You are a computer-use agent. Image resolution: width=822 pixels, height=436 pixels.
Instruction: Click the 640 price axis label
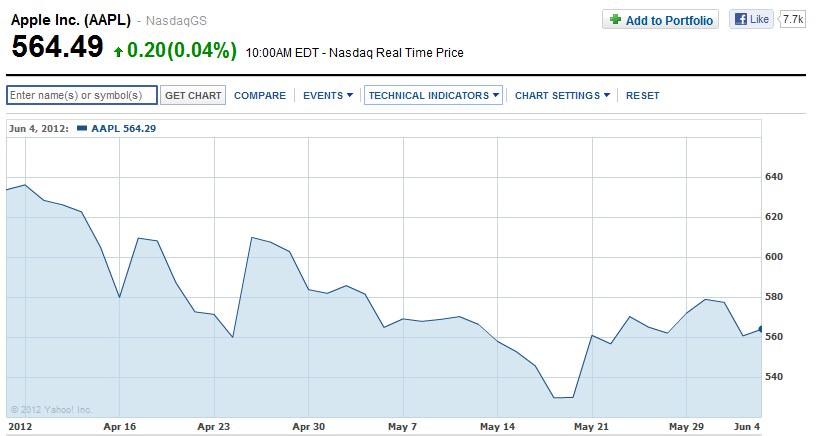coord(774,177)
